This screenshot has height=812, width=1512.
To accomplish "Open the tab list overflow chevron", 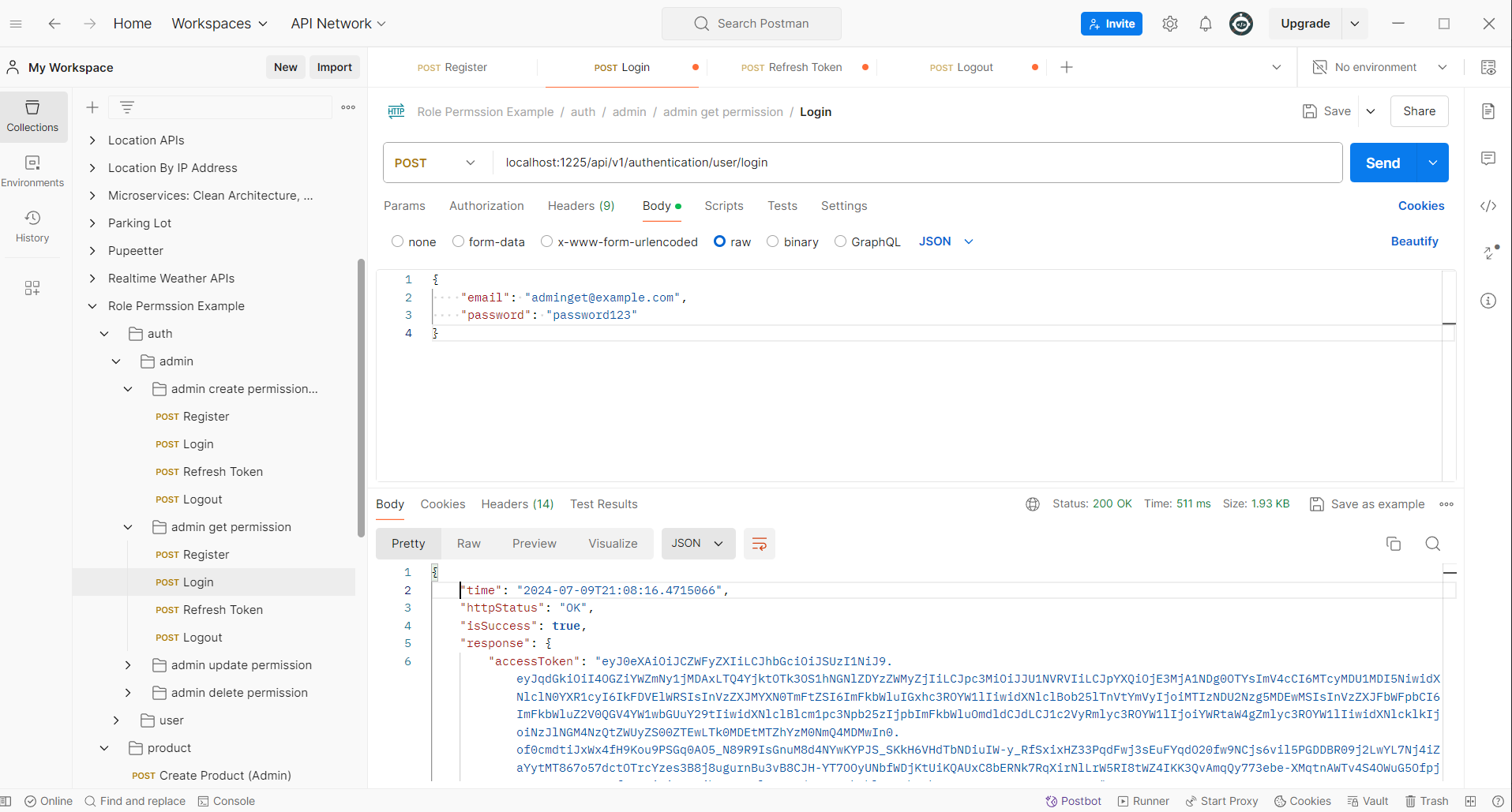I will 1277,67.
